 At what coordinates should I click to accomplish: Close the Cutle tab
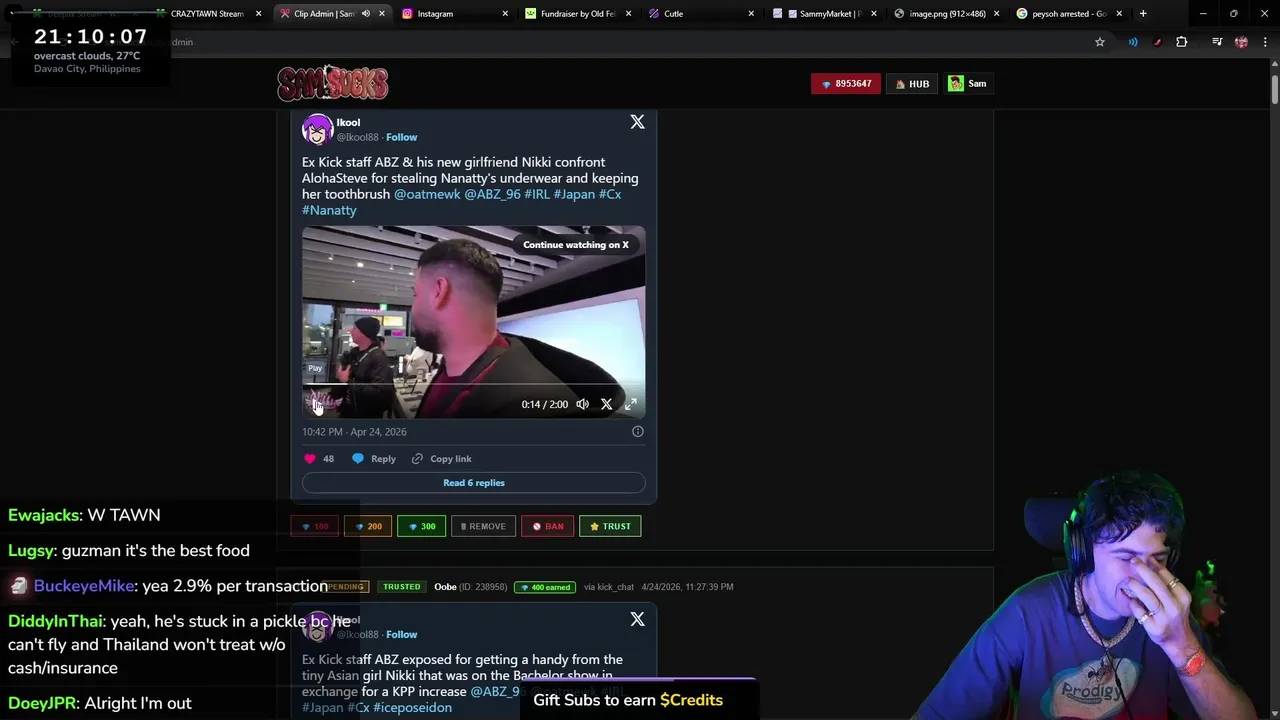(751, 14)
